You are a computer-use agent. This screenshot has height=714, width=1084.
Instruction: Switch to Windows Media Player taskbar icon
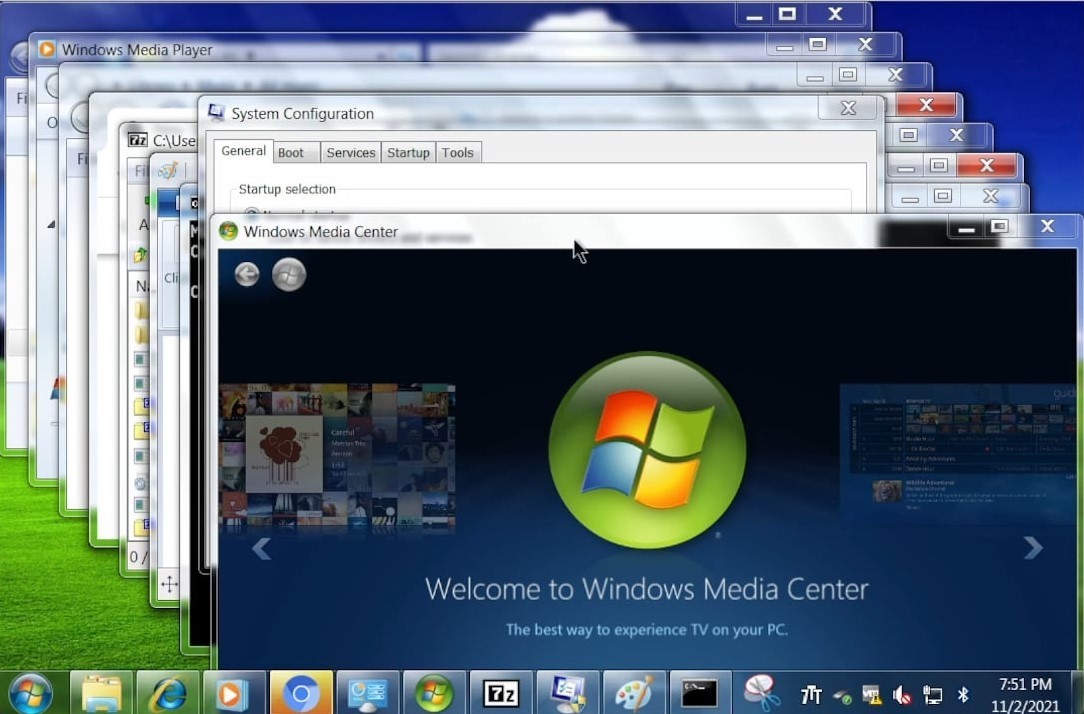pyautogui.click(x=234, y=693)
